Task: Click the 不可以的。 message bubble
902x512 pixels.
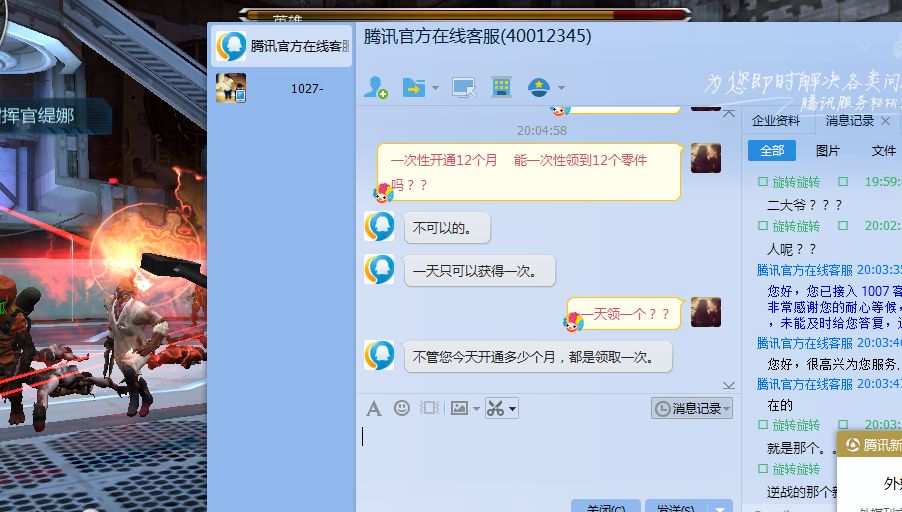Action: coord(448,228)
